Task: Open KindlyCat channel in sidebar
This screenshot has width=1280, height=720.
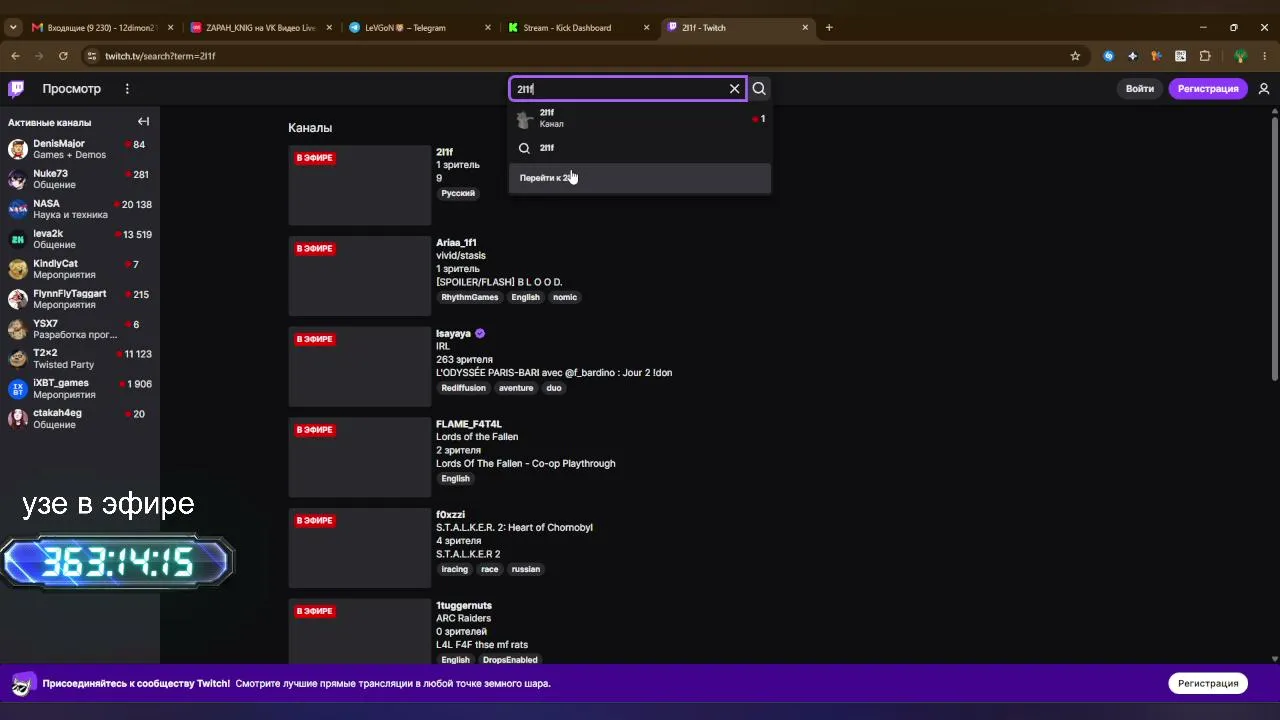Action: 80,269
